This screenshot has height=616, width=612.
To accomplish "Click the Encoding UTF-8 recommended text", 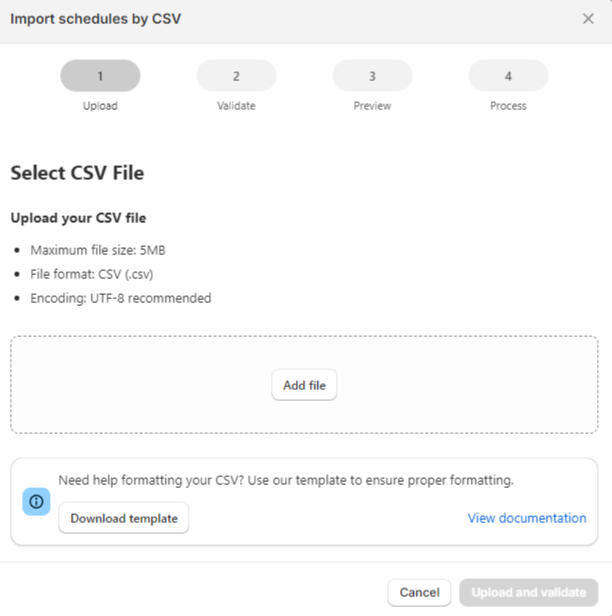I will (x=120, y=298).
